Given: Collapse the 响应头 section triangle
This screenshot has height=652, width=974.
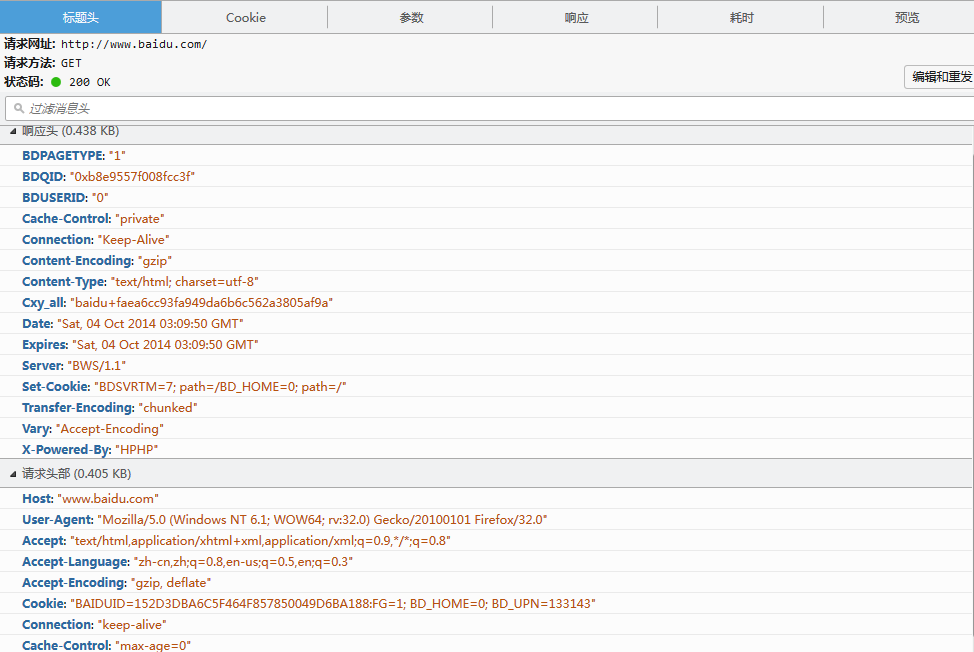Looking at the screenshot, I should pyautogui.click(x=13, y=131).
